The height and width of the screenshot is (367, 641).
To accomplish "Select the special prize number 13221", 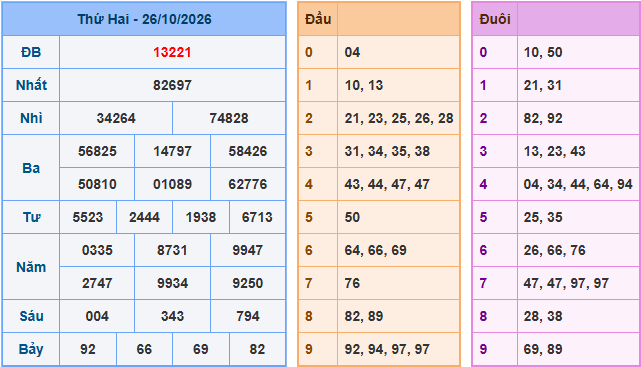I will [172, 52].
